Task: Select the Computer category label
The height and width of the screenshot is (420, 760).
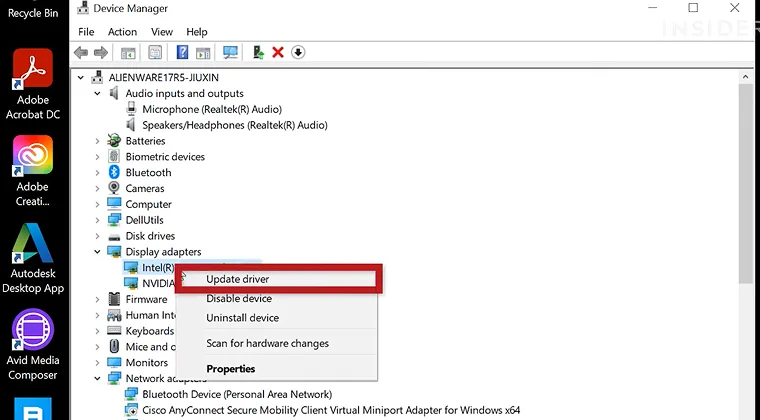Action: tap(148, 204)
